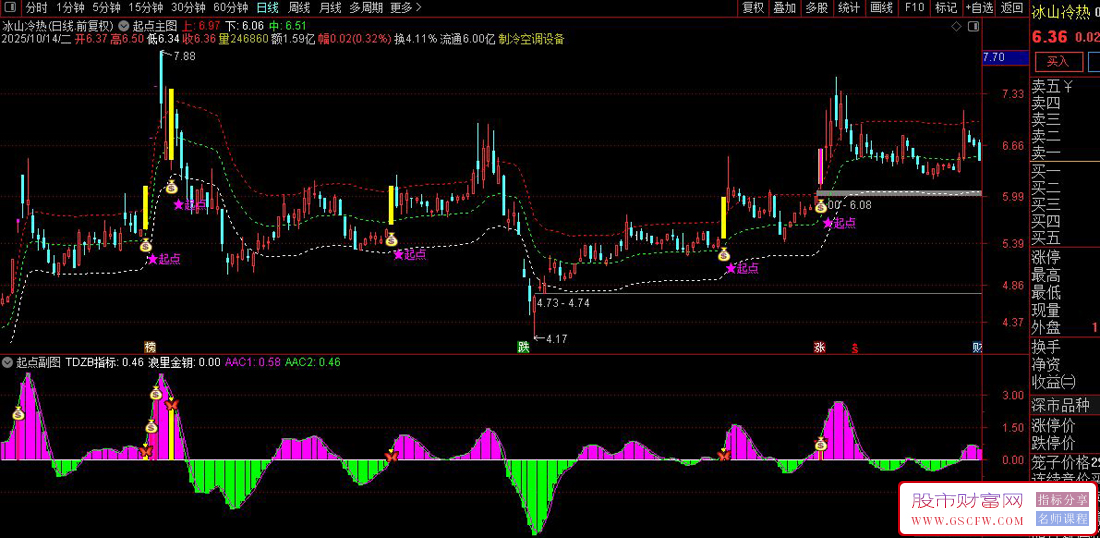Click the red 涨 badge on the date axis
The image size is (1100, 538).
pyautogui.click(x=819, y=347)
